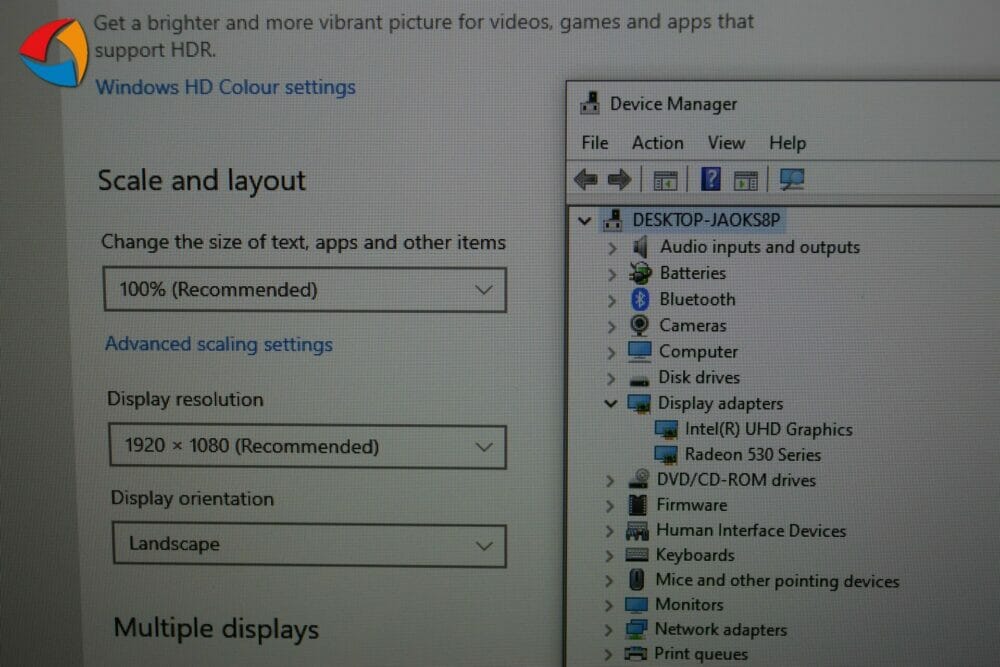This screenshot has height=667, width=1000.
Task: Open Windows HD Colour settings link
Action: click(x=225, y=87)
